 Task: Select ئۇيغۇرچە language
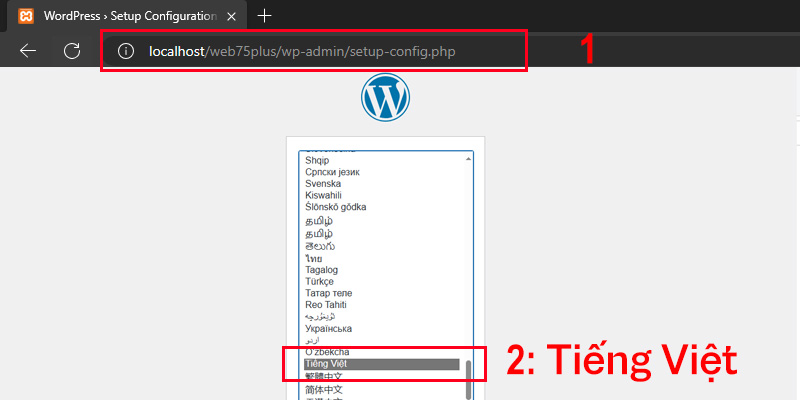click(322, 317)
